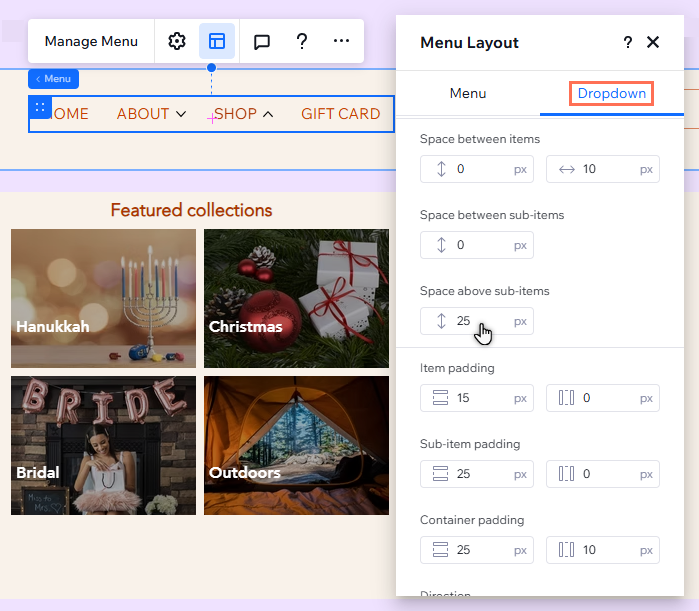
Task: Close the Menu Layout panel
Action: 653,42
